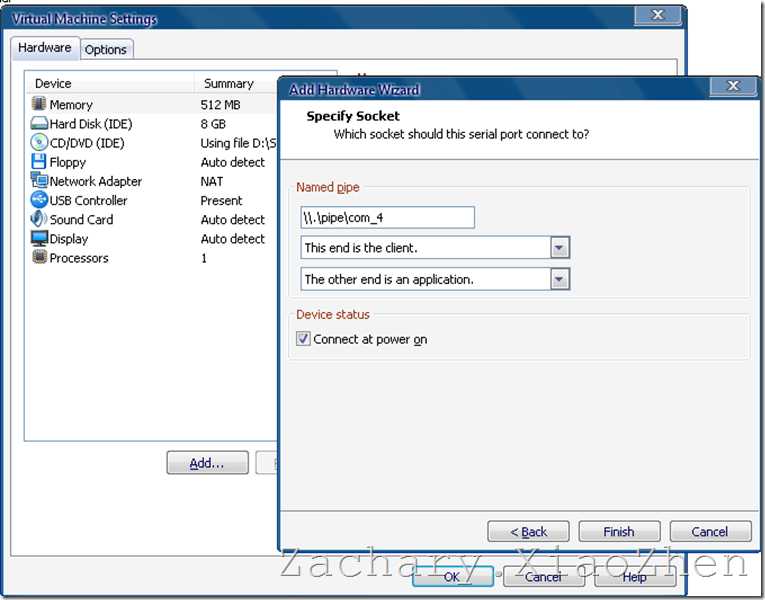Image resolution: width=765 pixels, height=600 pixels.
Task: Open the 'The other end is an application' dropdown
Action: click(x=560, y=280)
